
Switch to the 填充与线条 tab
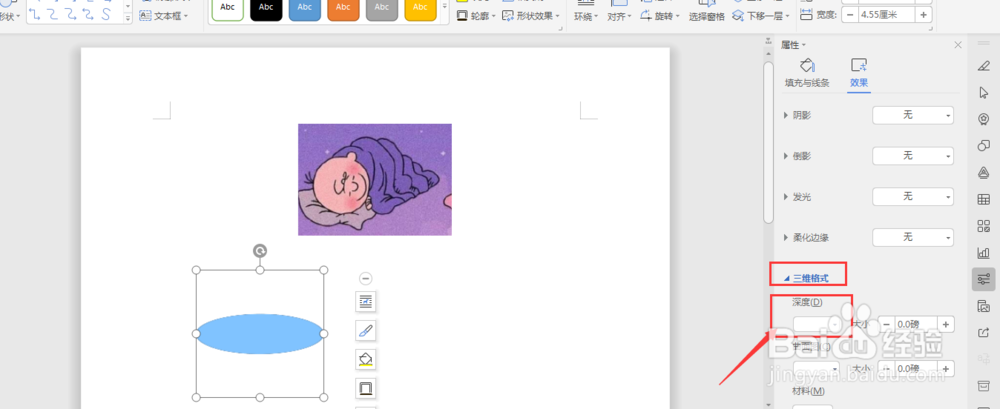(807, 73)
